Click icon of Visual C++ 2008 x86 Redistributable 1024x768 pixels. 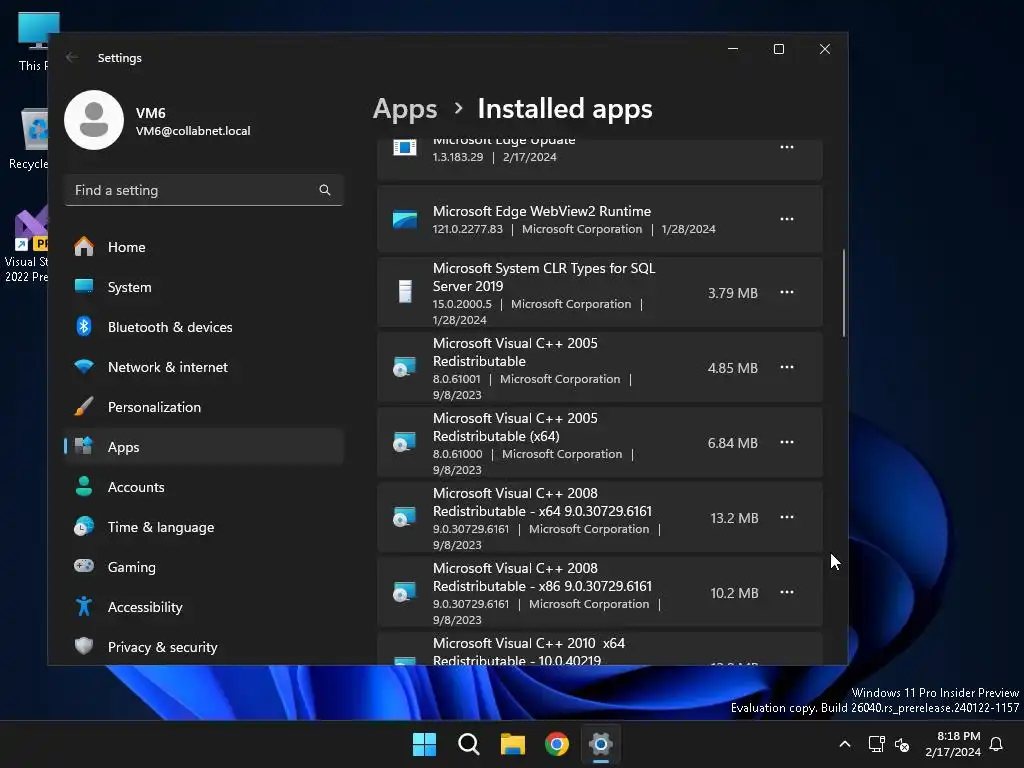(x=404, y=592)
